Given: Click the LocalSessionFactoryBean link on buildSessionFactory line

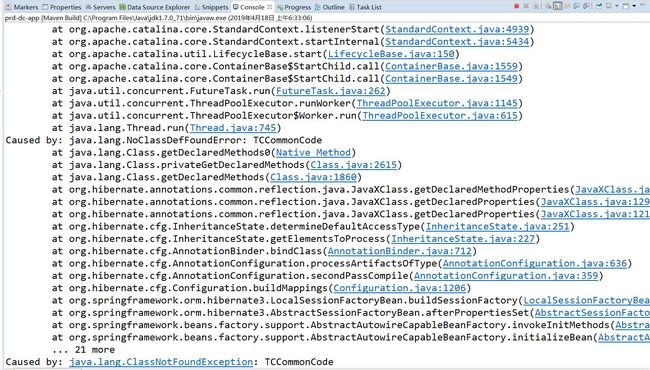Looking at the screenshot, I should (587, 300).
